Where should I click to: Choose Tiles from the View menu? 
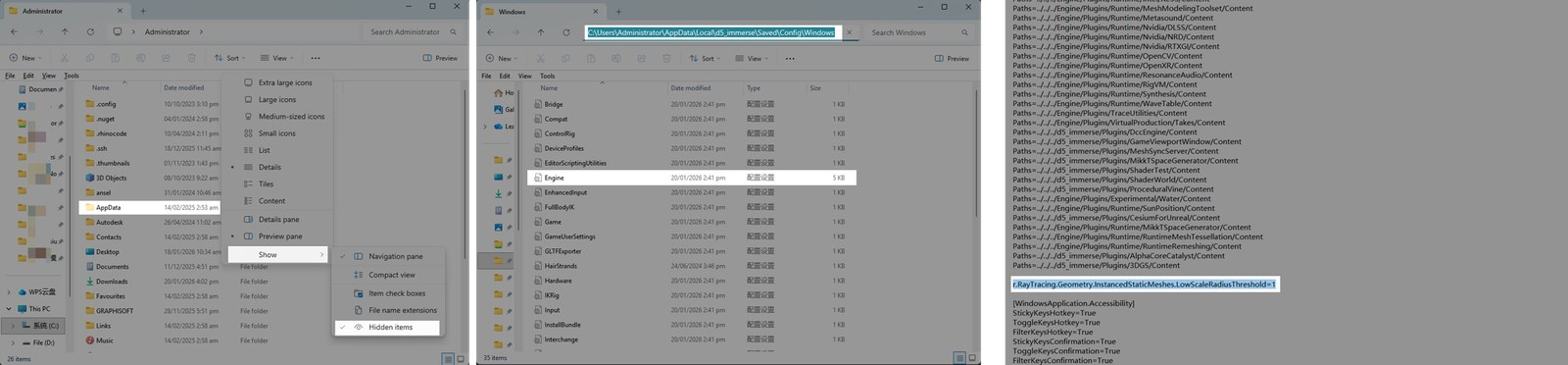[x=278, y=183]
